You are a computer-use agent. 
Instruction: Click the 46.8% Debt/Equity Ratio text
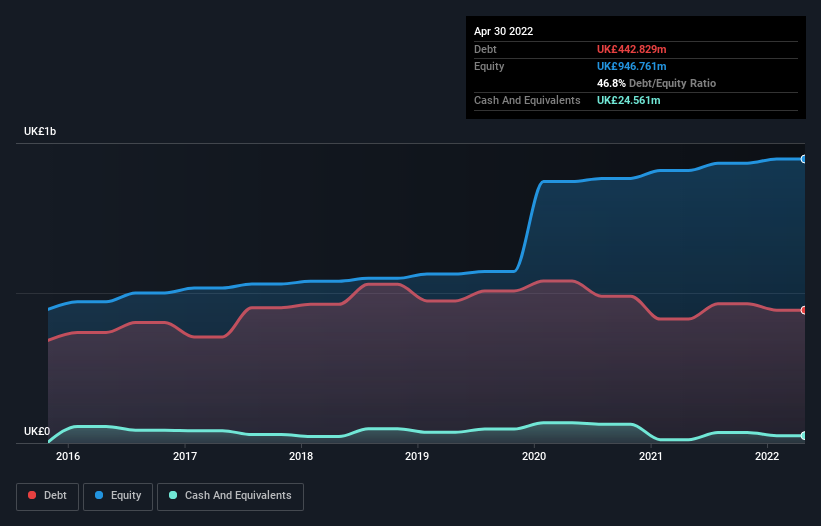[656, 83]
